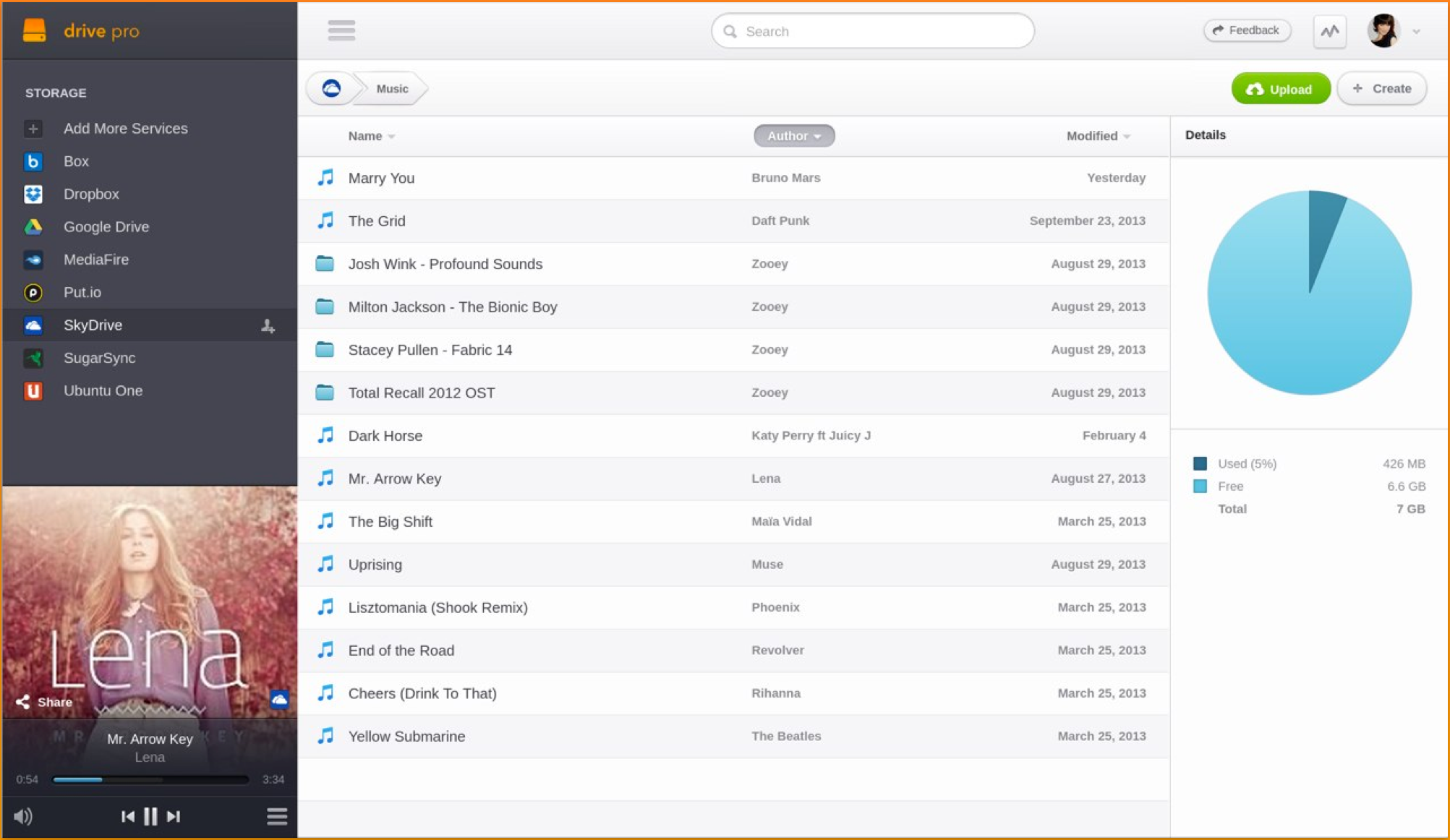Open the hamburger menu in top bar
The image size is (1450, 840).
[x=341, y=30]
